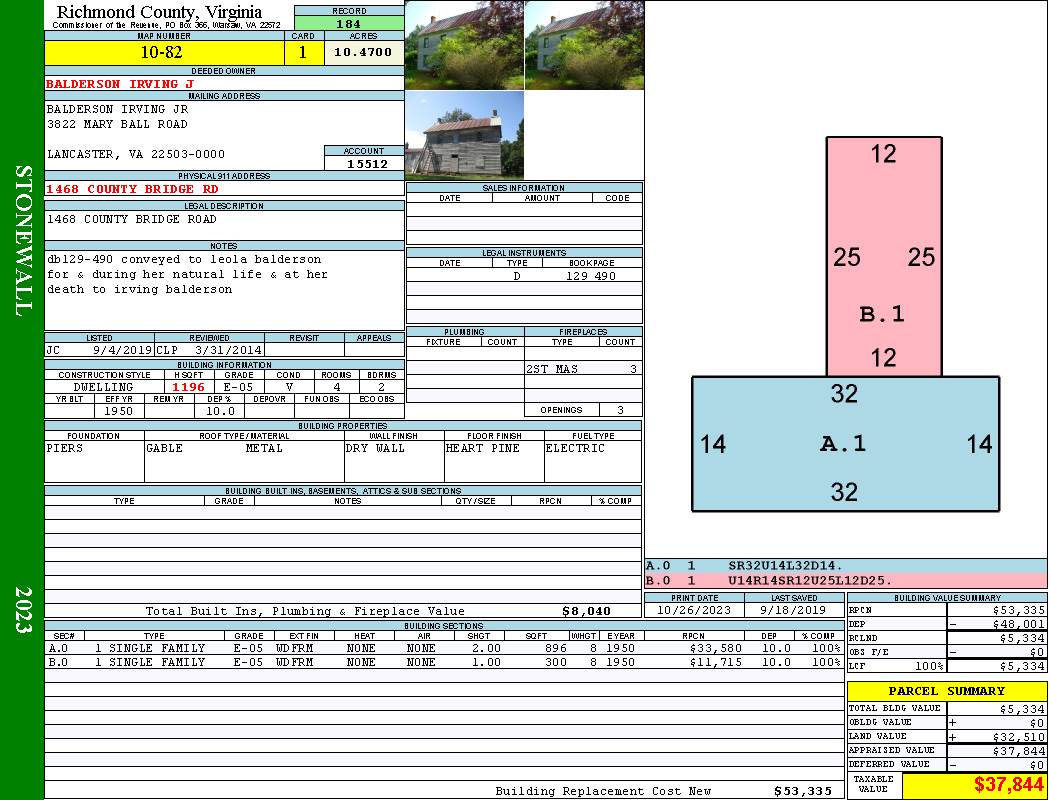Image resolution: width=1050 pixels, height=800 pixels.
Task: Click wall finish DRY WALL
Action: point(375,448)
